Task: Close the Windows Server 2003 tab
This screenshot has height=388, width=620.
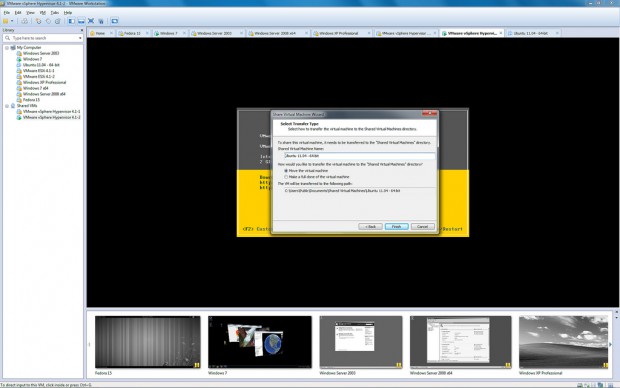Action: point(241,33)
